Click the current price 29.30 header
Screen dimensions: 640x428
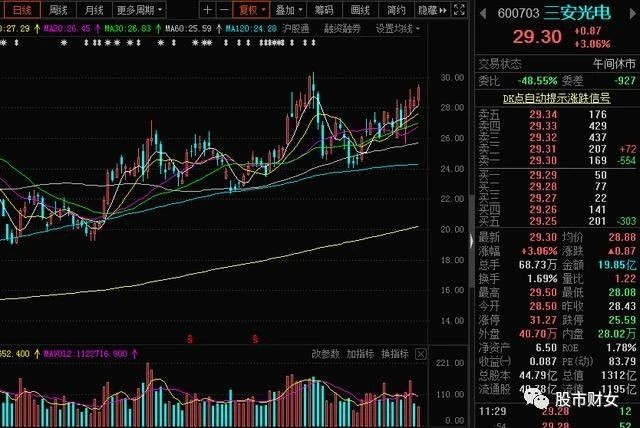[537, 37]
